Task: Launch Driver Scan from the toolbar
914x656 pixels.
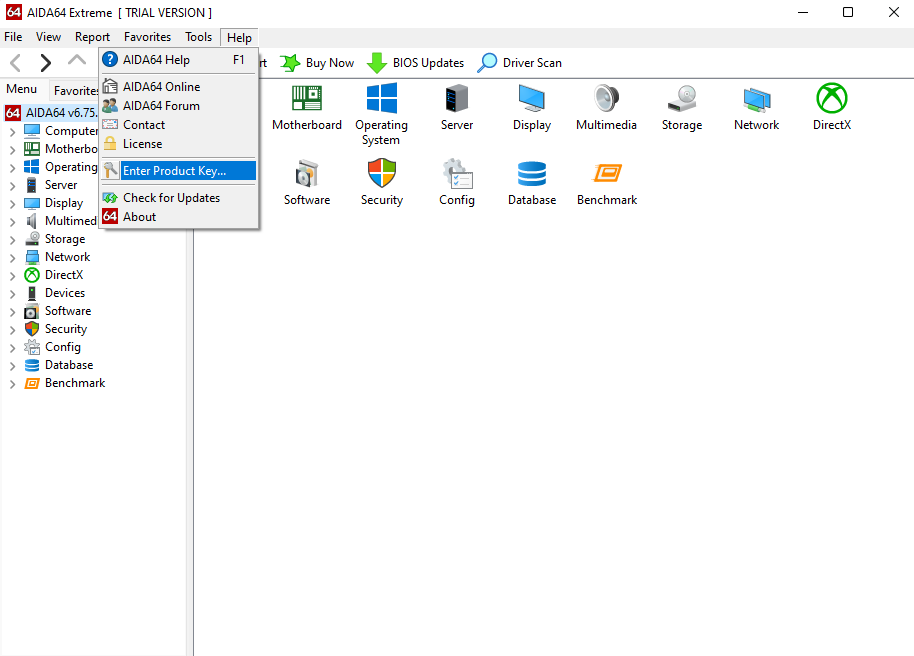Action: 519,63
